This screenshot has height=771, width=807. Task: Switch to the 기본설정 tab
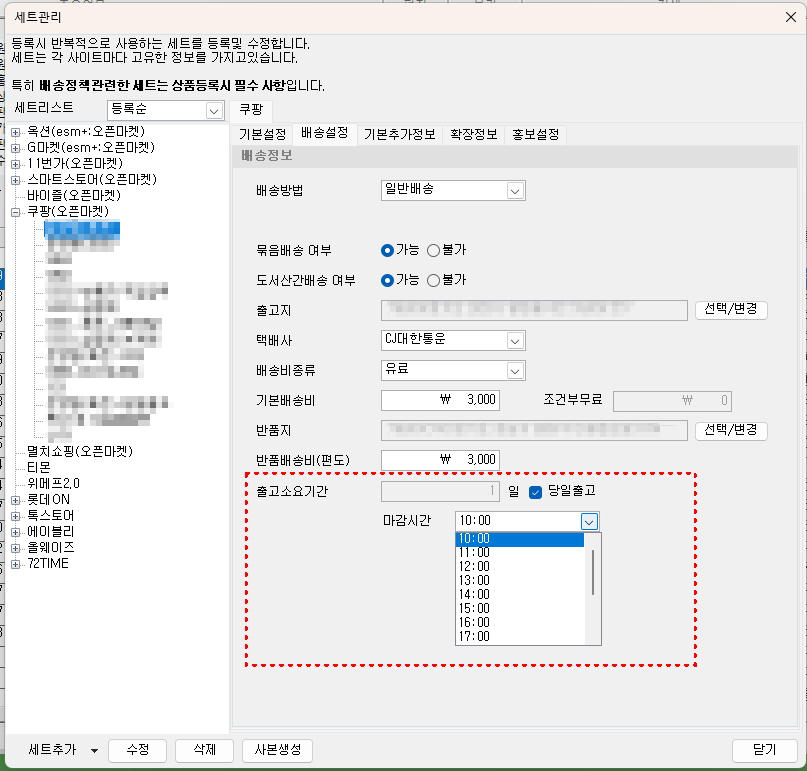(262, 134)
